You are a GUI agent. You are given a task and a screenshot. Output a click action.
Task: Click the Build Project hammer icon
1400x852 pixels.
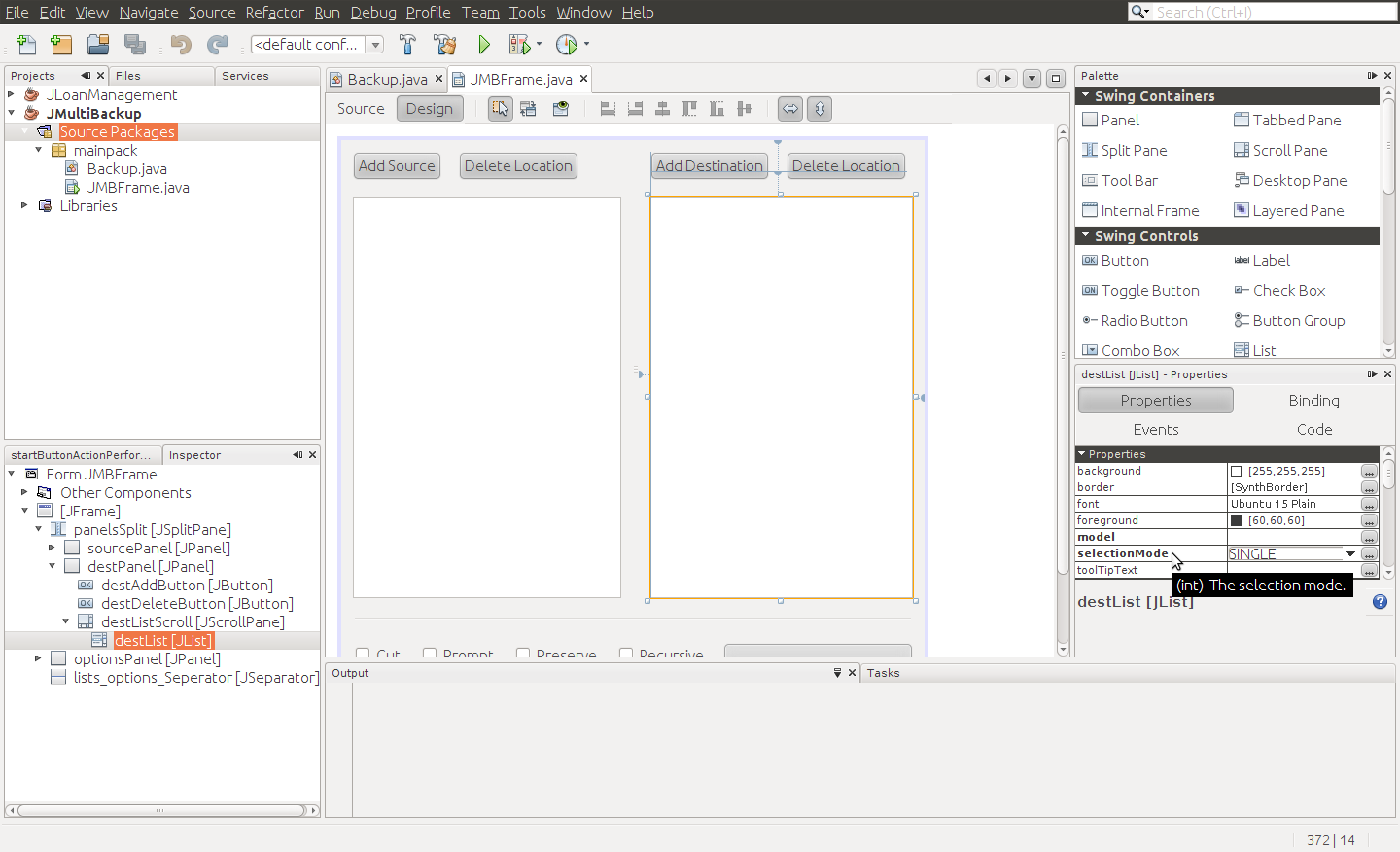click(407, 45)
